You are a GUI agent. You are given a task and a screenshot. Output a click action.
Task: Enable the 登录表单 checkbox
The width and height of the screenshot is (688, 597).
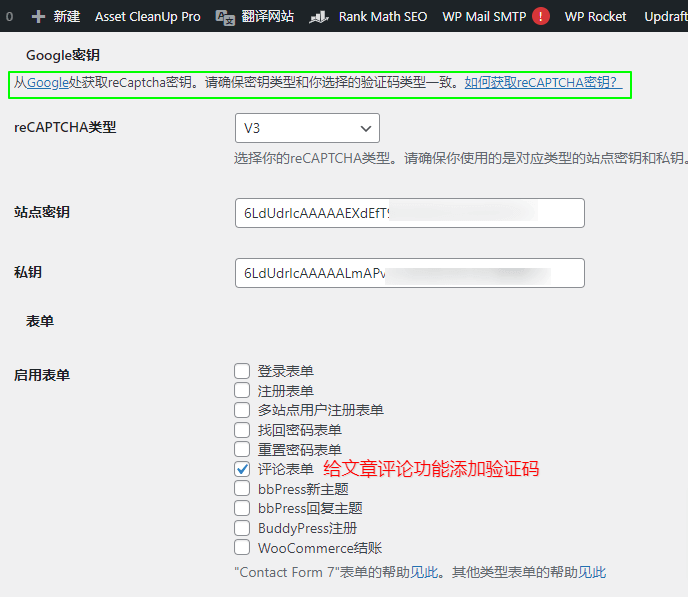pyautogui.click(x=242, y=371)
